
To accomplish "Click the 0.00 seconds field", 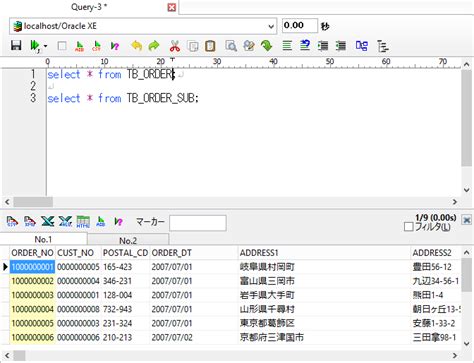I will (299, 26).
